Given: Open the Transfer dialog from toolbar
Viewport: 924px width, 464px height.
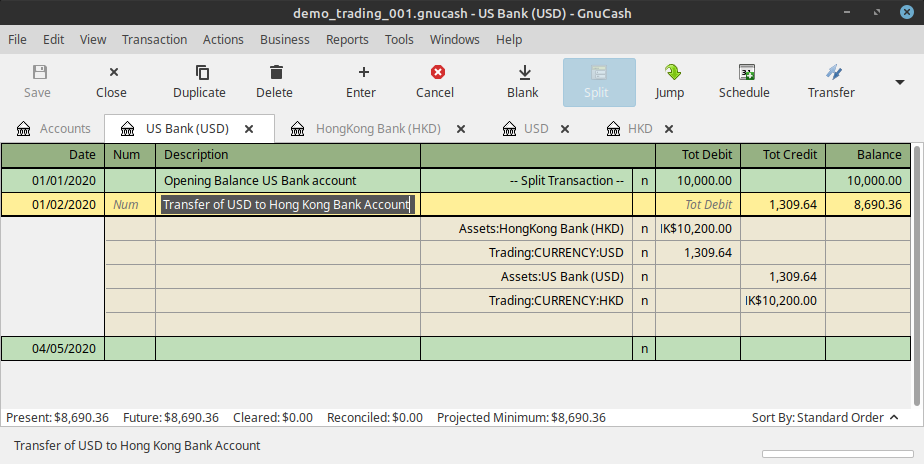Looking at the screenshot, I should coord(831,81).
